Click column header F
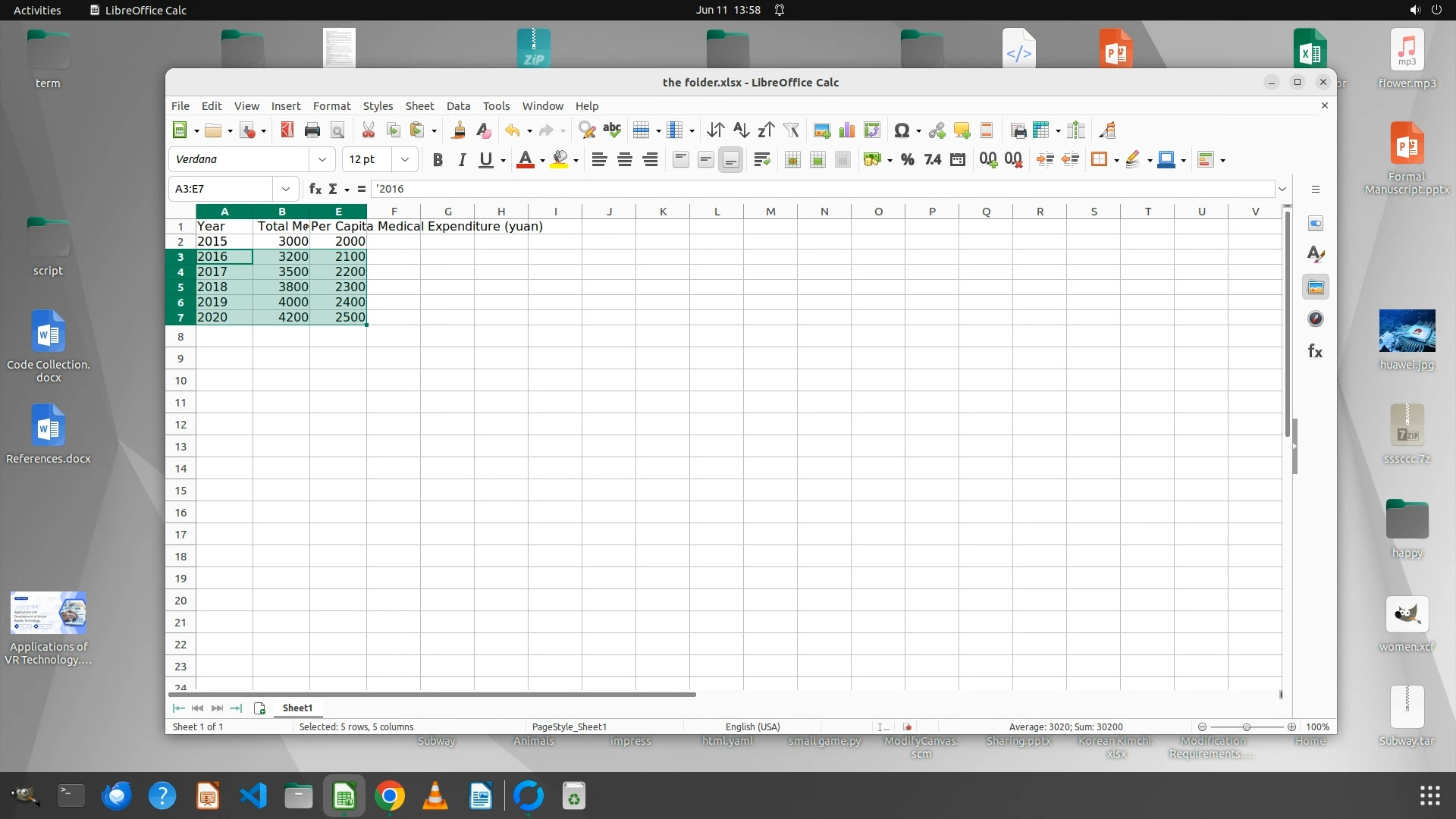Image resolution: width=1456 pixels, height=819 pixels. click(x=394, y=212)
